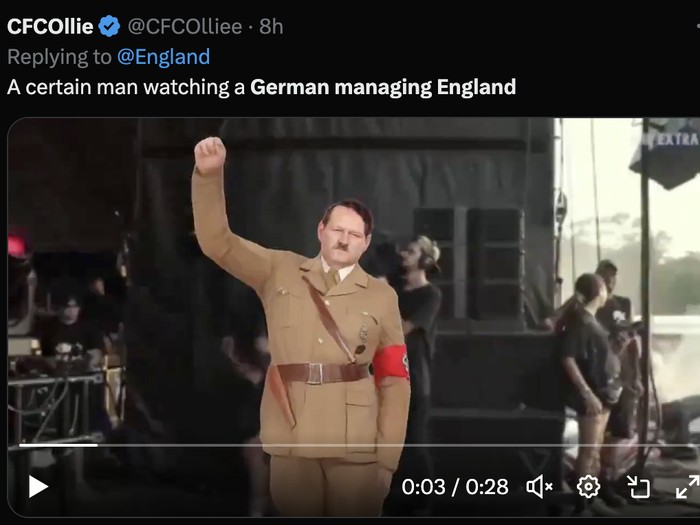Screen dimensions: 700x525
Task: Seek using the video progress bar
Action: 359,445
